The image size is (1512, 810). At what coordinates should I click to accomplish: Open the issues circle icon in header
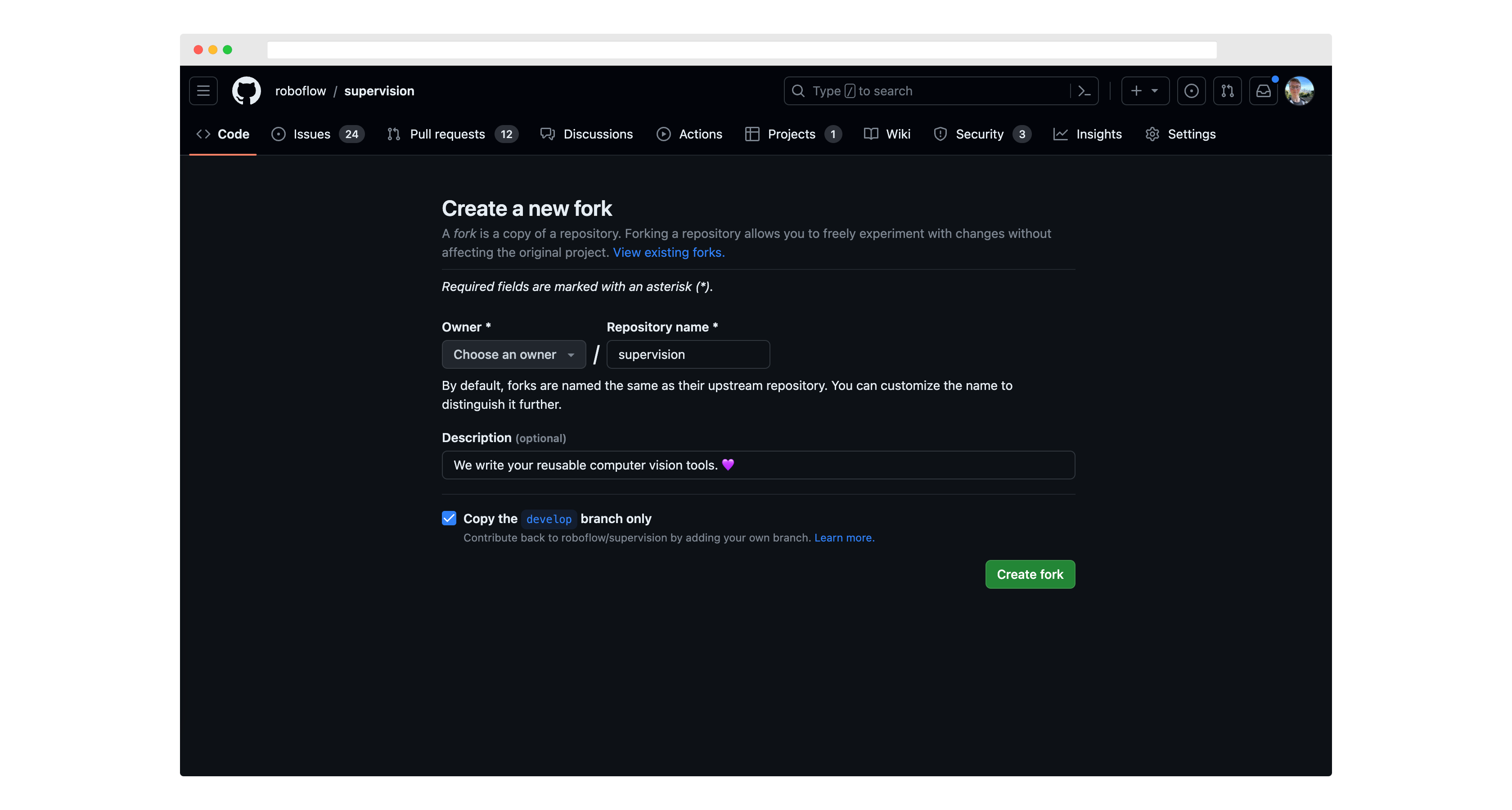[x=1191, y=91]
